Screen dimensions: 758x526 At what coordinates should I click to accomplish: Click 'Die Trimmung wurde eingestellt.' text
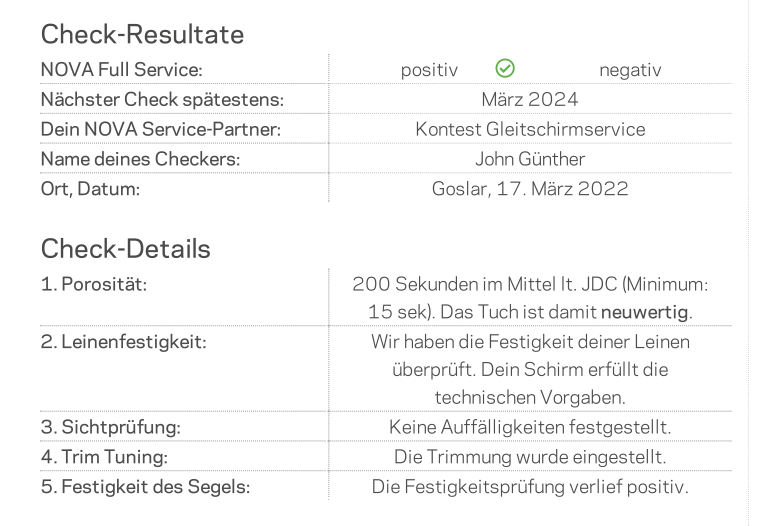click(x=530, y=457)
